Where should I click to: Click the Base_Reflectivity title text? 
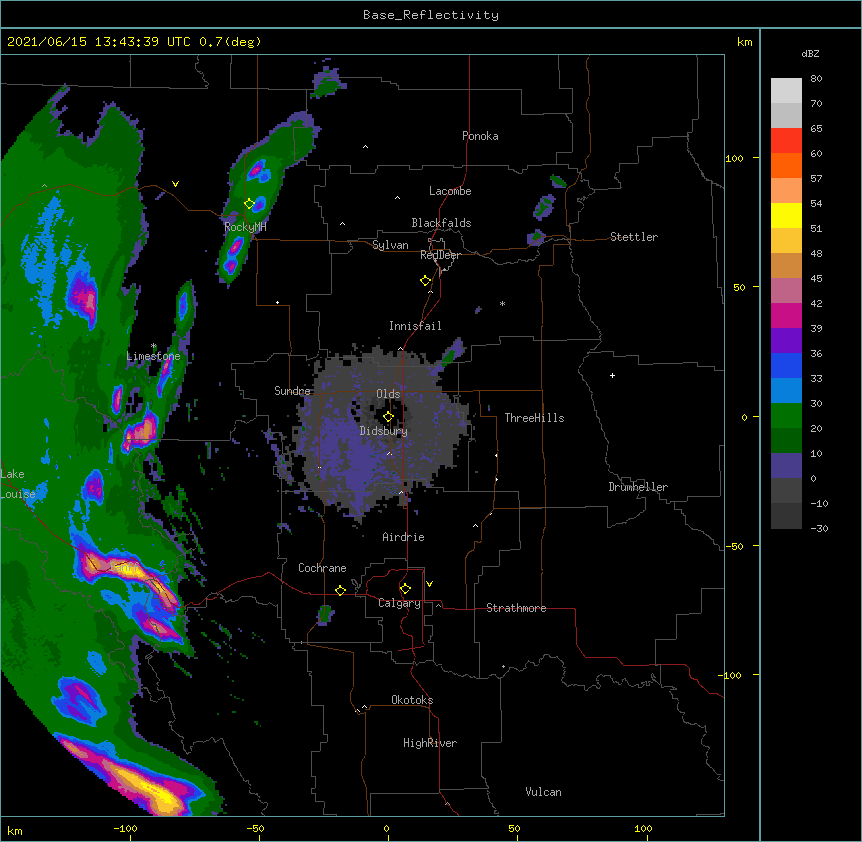[x=431, y=15]
